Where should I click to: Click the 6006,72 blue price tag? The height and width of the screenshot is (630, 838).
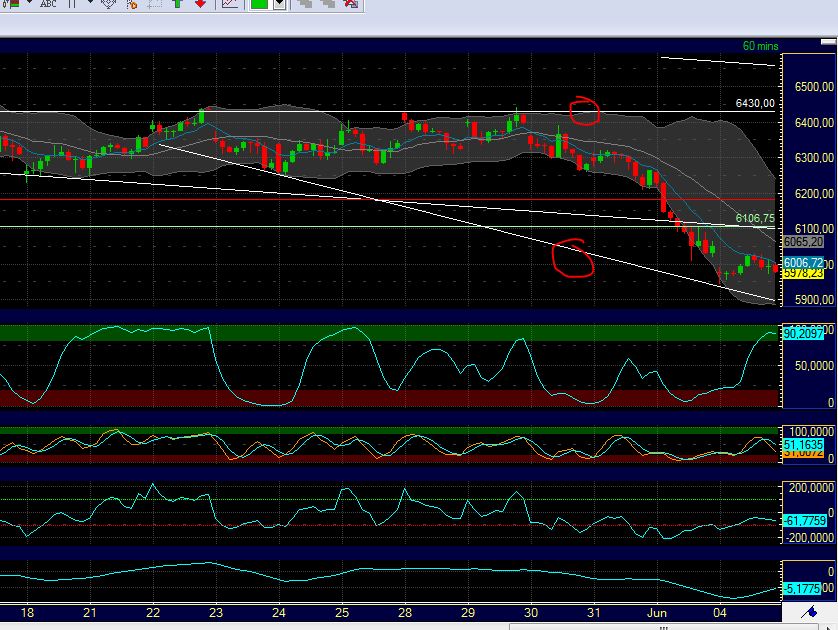point(803,262)
